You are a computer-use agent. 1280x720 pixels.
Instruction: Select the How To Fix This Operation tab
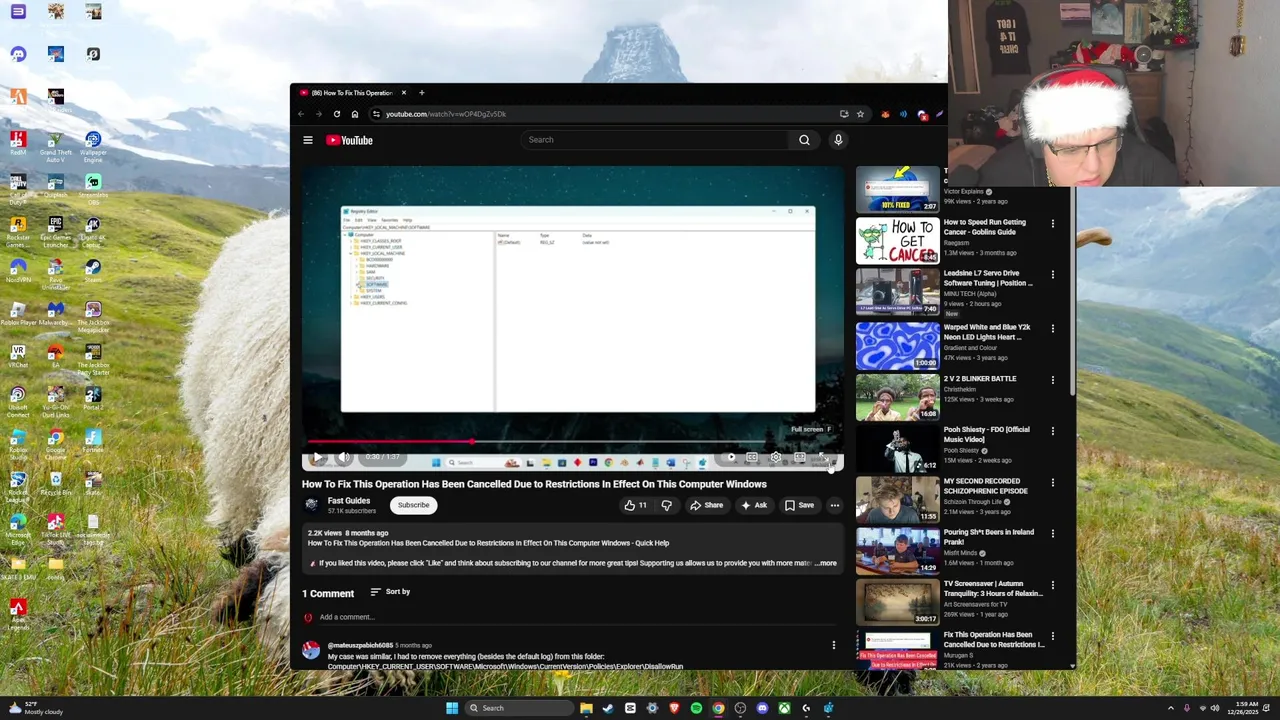(x=352, y=93)
